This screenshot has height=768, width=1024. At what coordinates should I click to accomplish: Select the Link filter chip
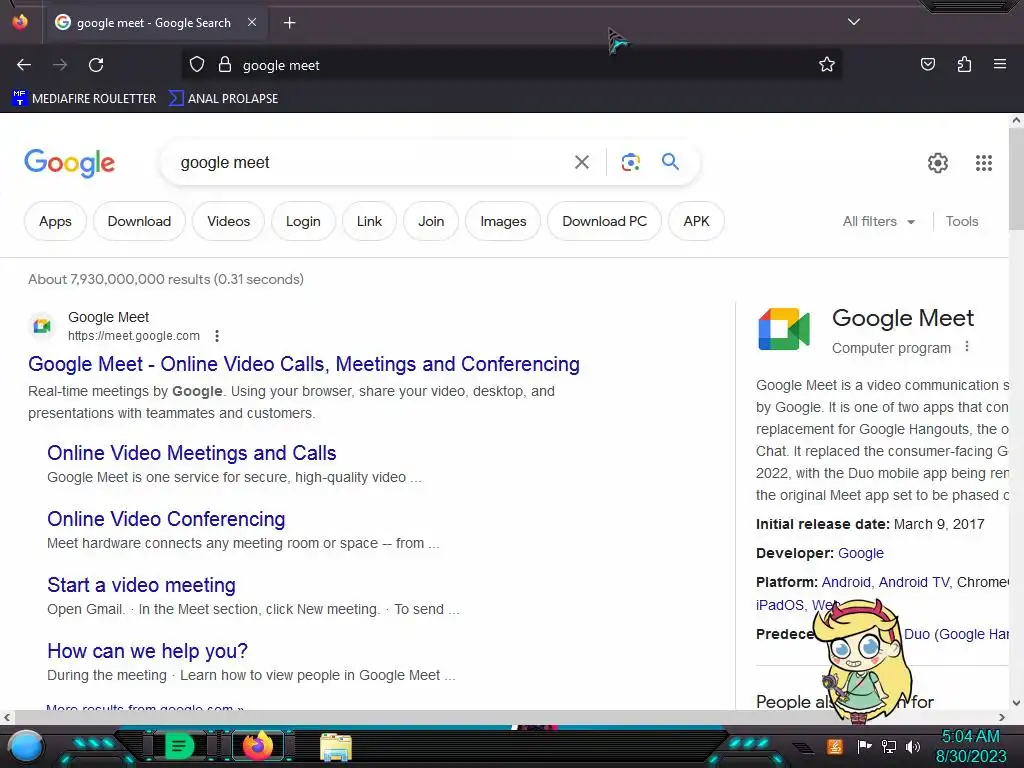pos(369,221)
